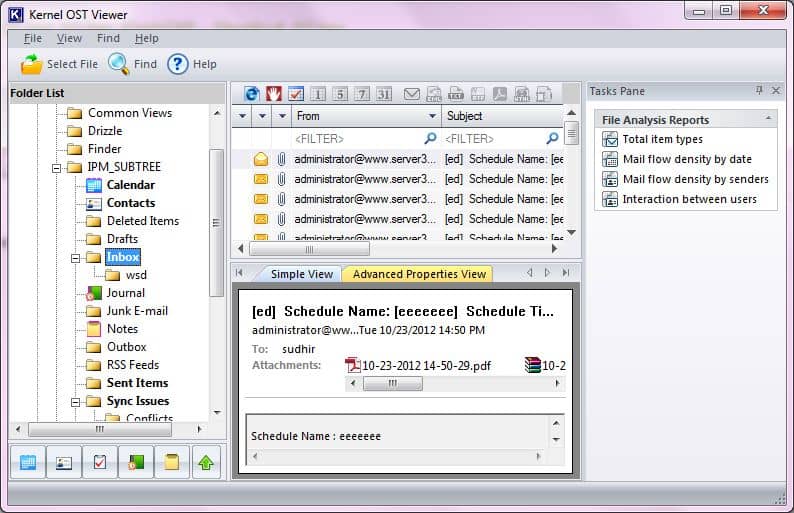Select the Deleted Items folder
The height and width of the screenshot is (513, 794).
[x=133, y=221]
